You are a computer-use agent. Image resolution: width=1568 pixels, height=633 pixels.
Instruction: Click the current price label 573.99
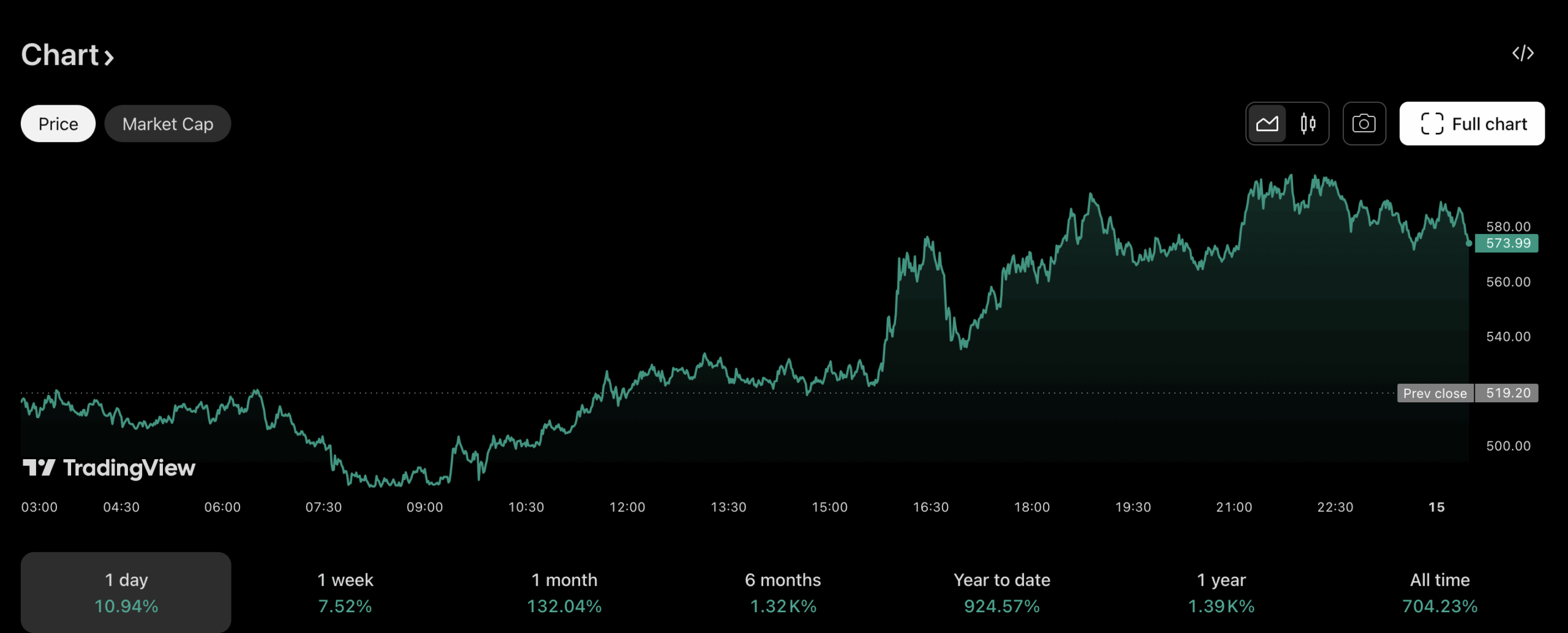[1507, 243]
